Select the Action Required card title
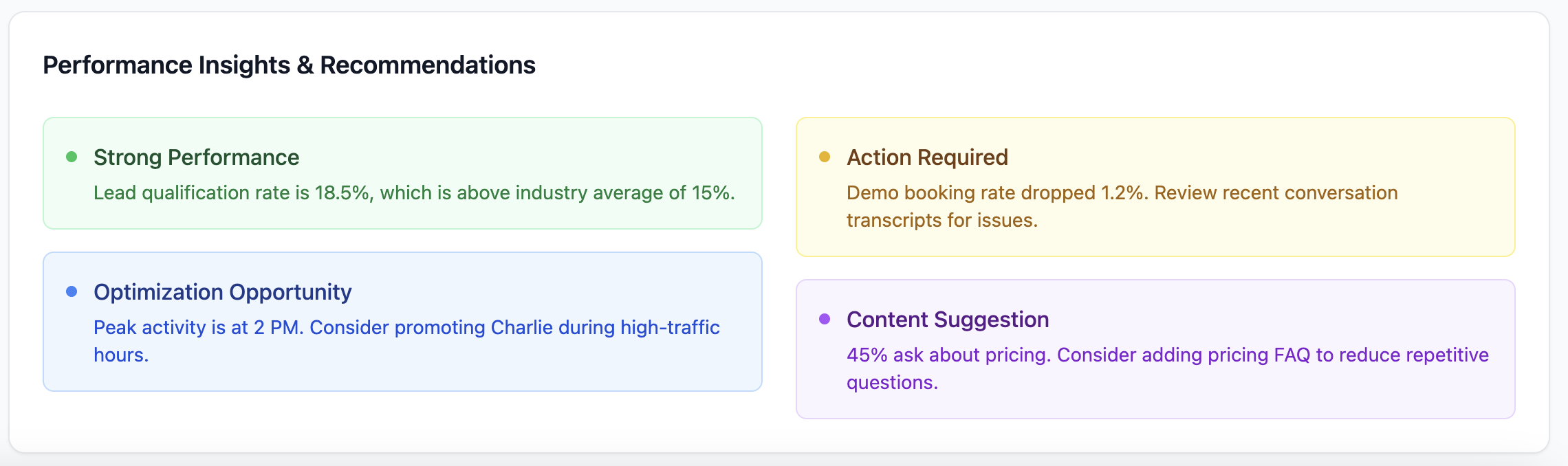The width and height of the screenshot is (1568, 466). (927, 157)
